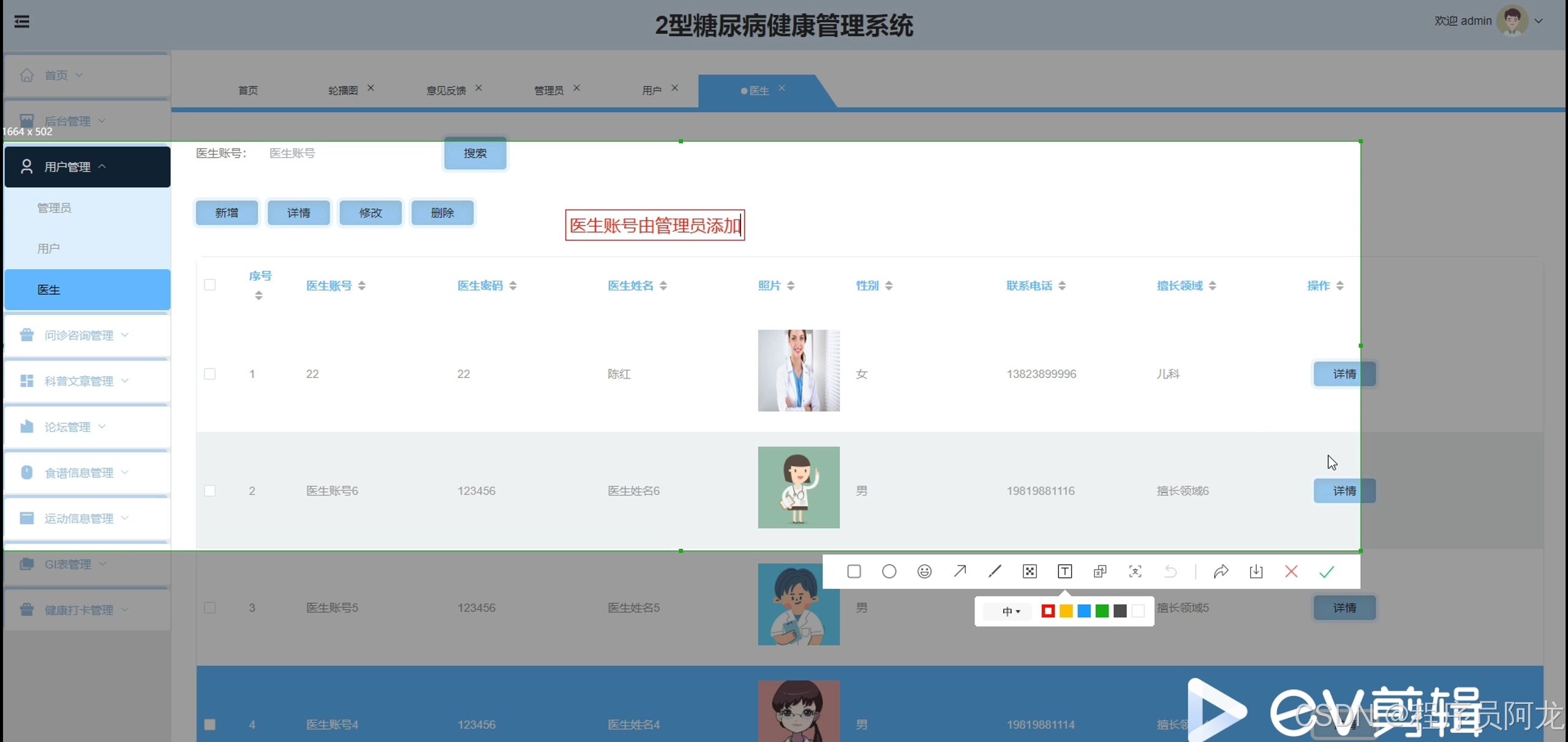Viewport: 1568px width, 742px height.
Task: Select the mosaic blur tool
Action: (x=1030, y=572)
